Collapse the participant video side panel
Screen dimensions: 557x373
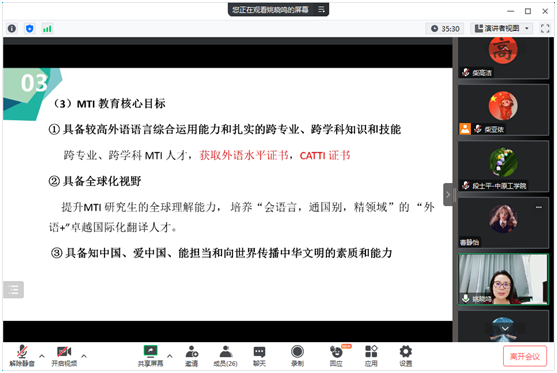(x=448, y=194)
